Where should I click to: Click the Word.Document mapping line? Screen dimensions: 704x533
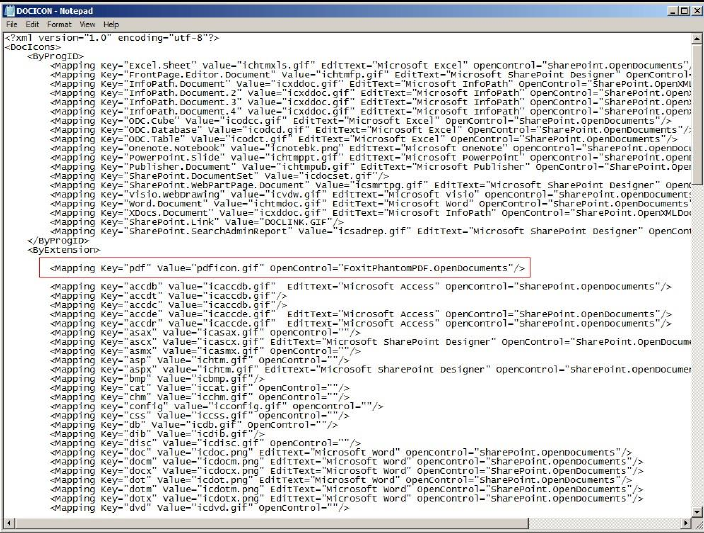click(370, 203)
